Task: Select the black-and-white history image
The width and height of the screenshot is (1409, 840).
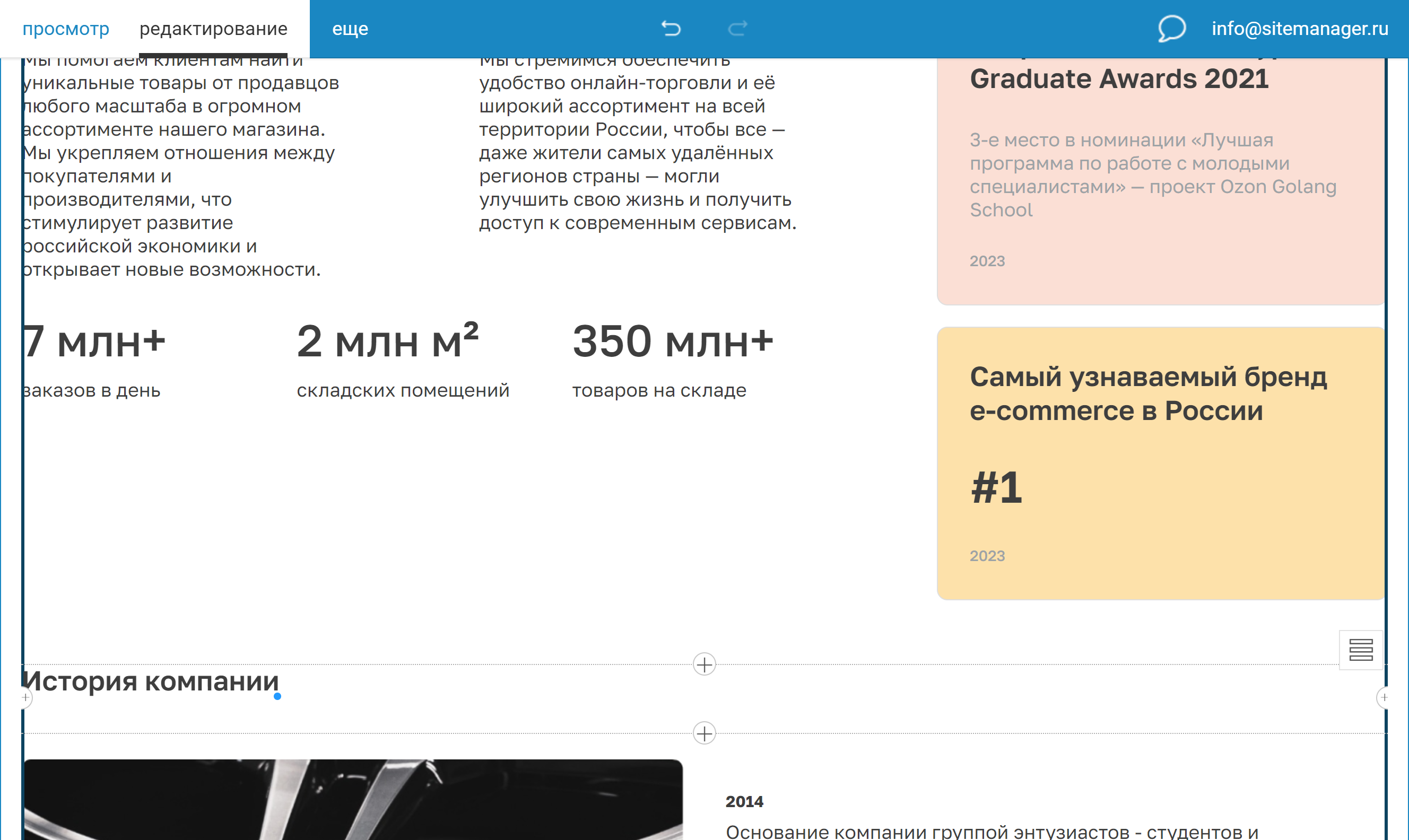Action: (x=353, y=799)
